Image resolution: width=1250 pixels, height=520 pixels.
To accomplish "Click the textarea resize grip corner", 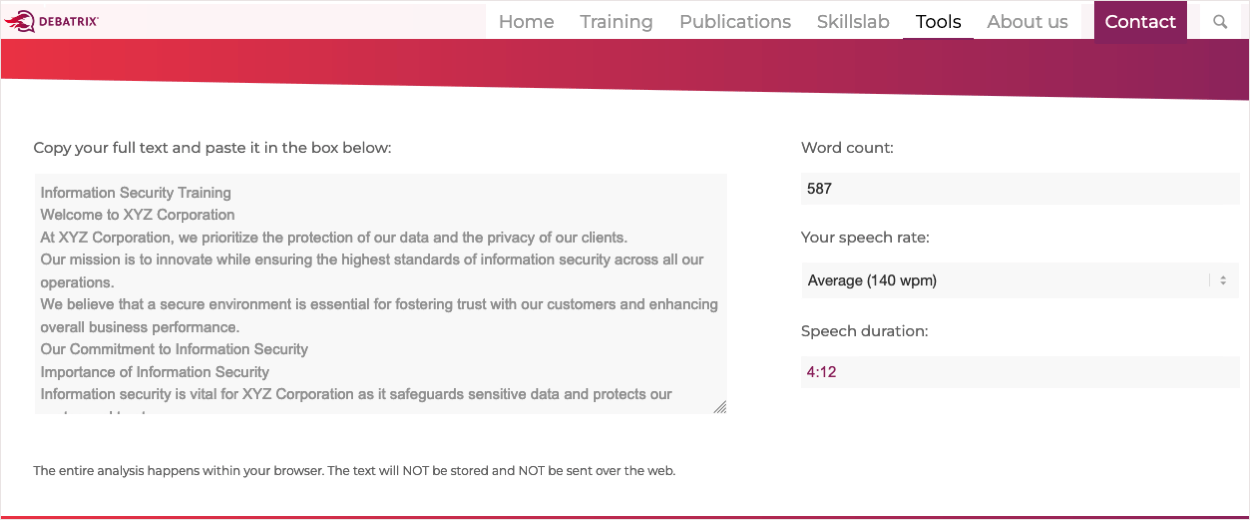I will pyautogui.click(x=720, y=407).
